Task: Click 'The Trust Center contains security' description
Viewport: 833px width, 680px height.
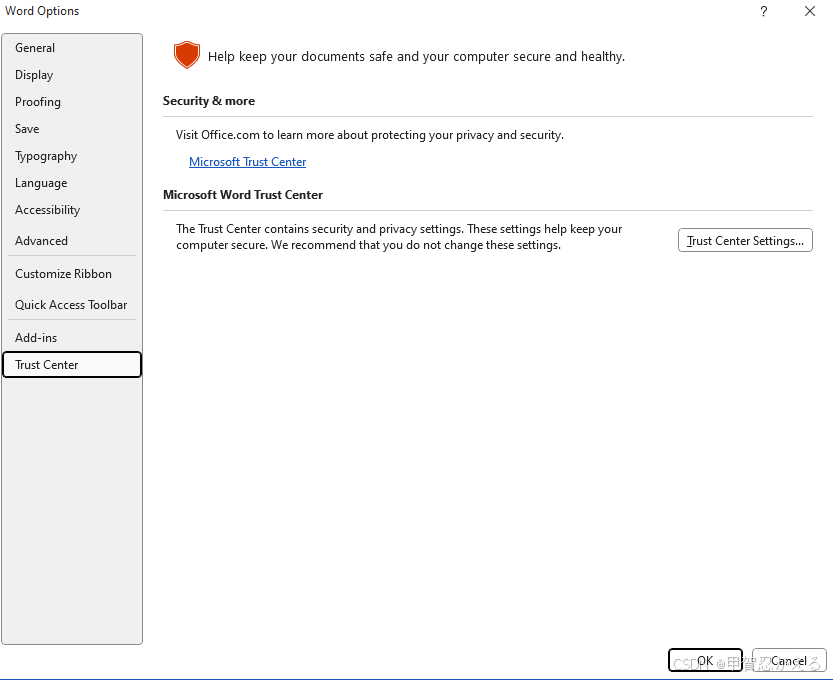Action: coord(399,237)
